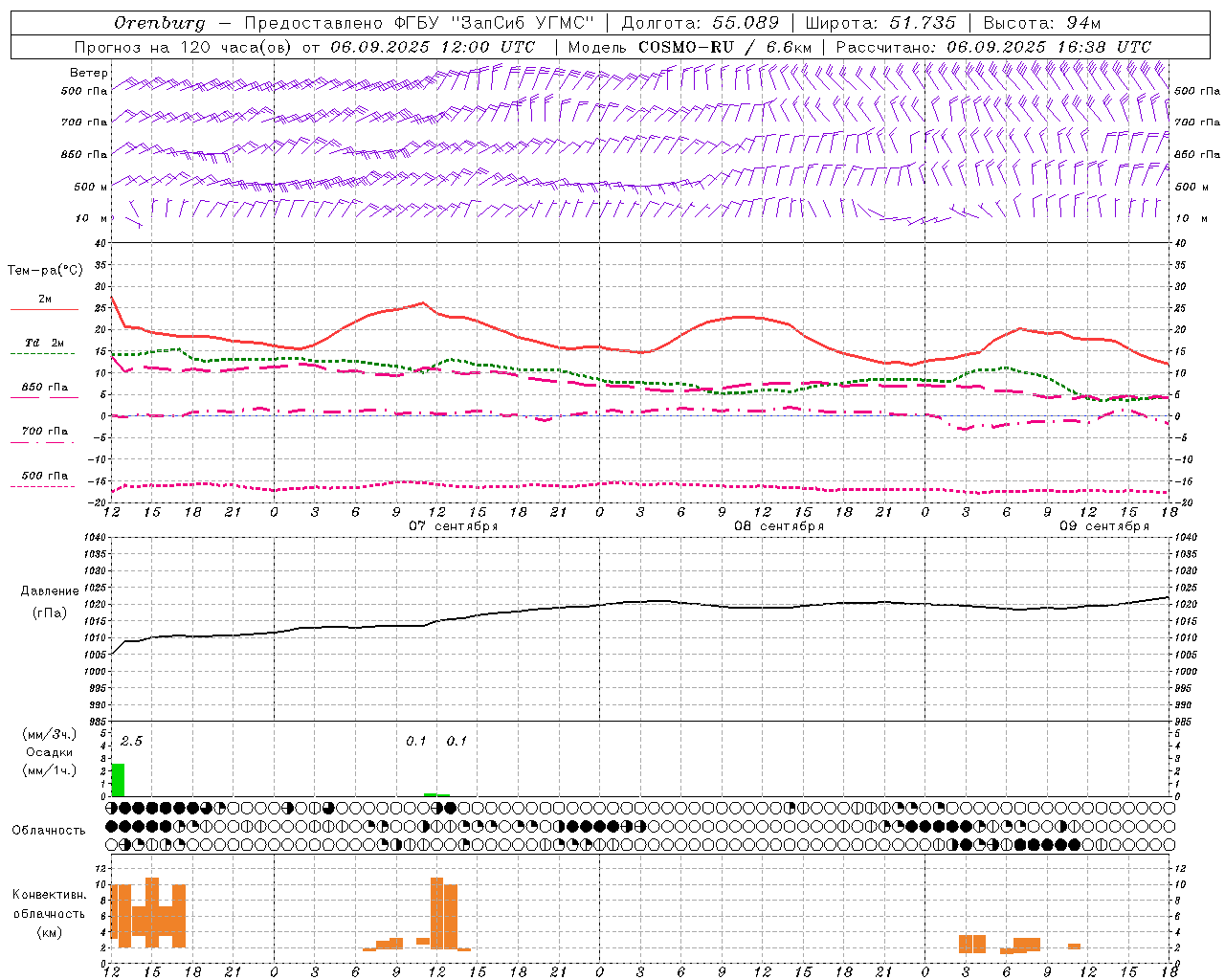
Task: Click the "Облачность" cloud cover label
Action: pyautogui.click(x=49, y=830)
